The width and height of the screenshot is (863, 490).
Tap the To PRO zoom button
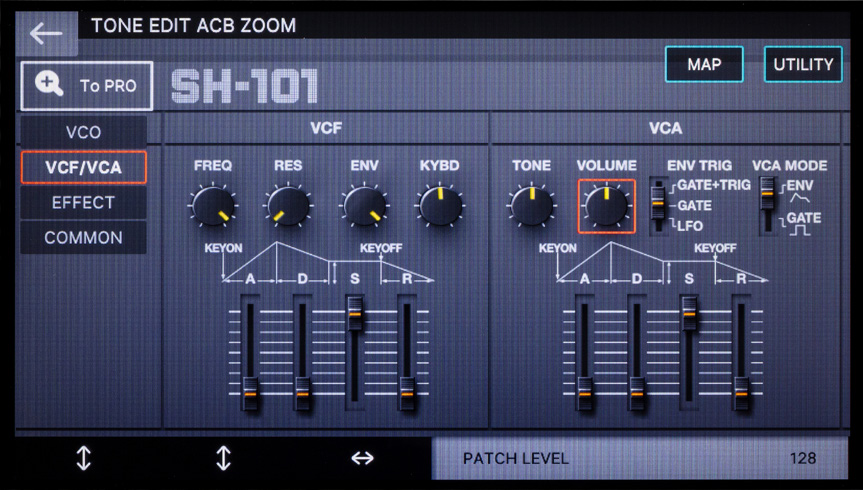click(x=87, y=86)
